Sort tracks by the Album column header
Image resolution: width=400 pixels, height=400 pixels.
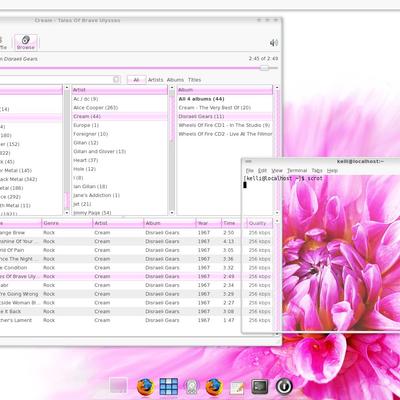(x=170, y=223)
